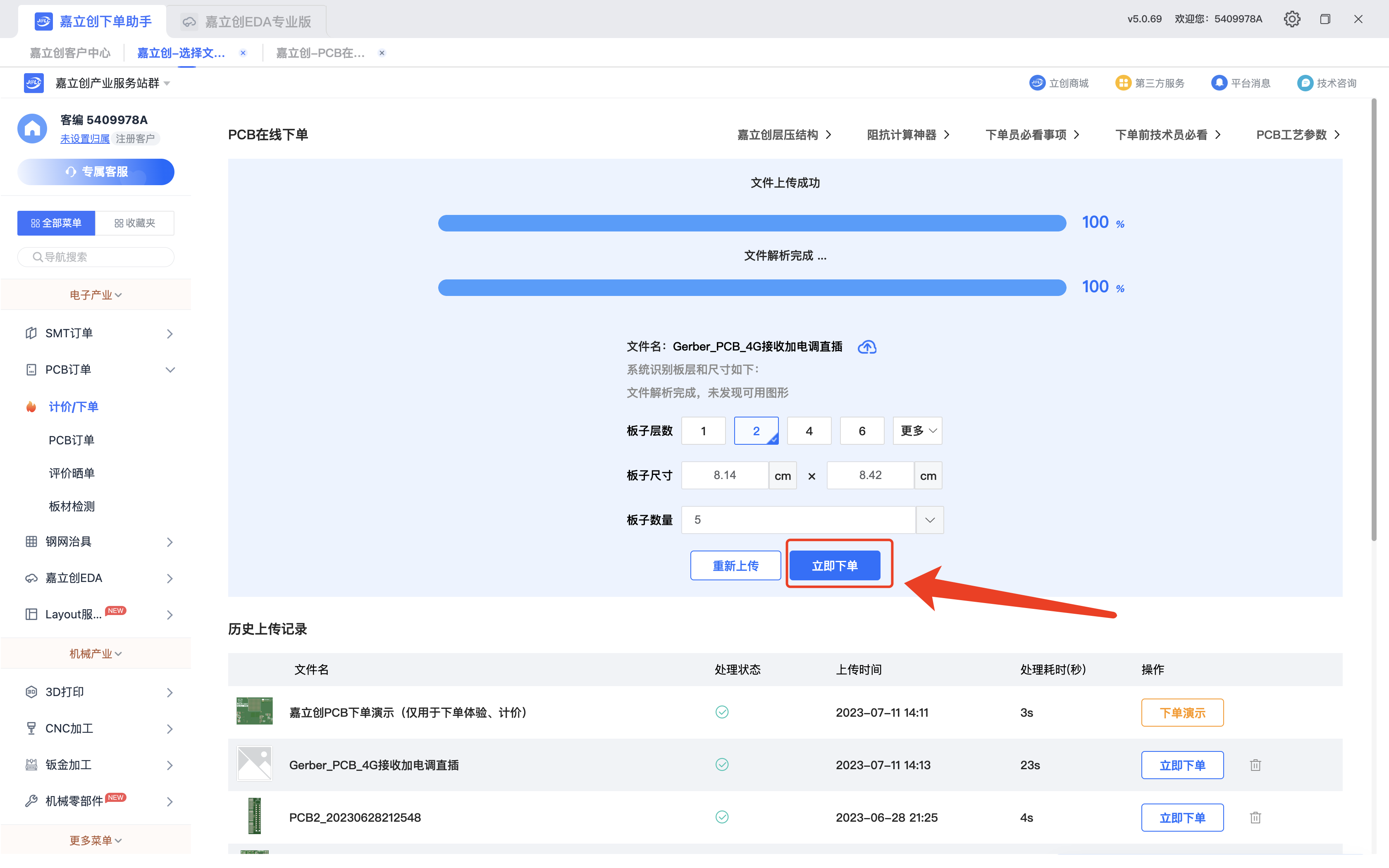
Task: Click the 机械零部件 wrench icon
Action: (x=31, y=801)
